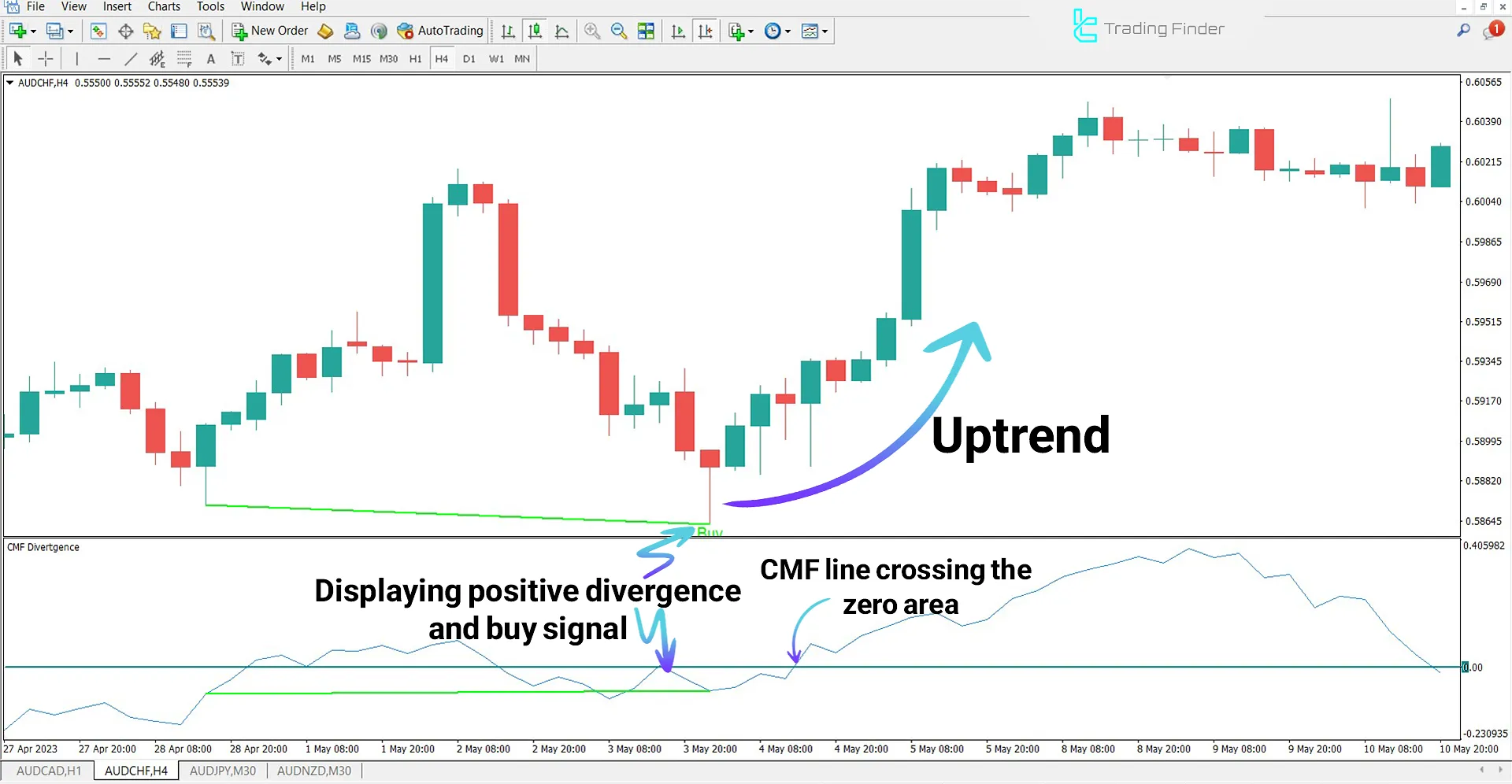This screenshot has height=784, width=1512.
Task: Switch to the AUDCAD,H1 chart tab
Action: [x=49, y=771]
